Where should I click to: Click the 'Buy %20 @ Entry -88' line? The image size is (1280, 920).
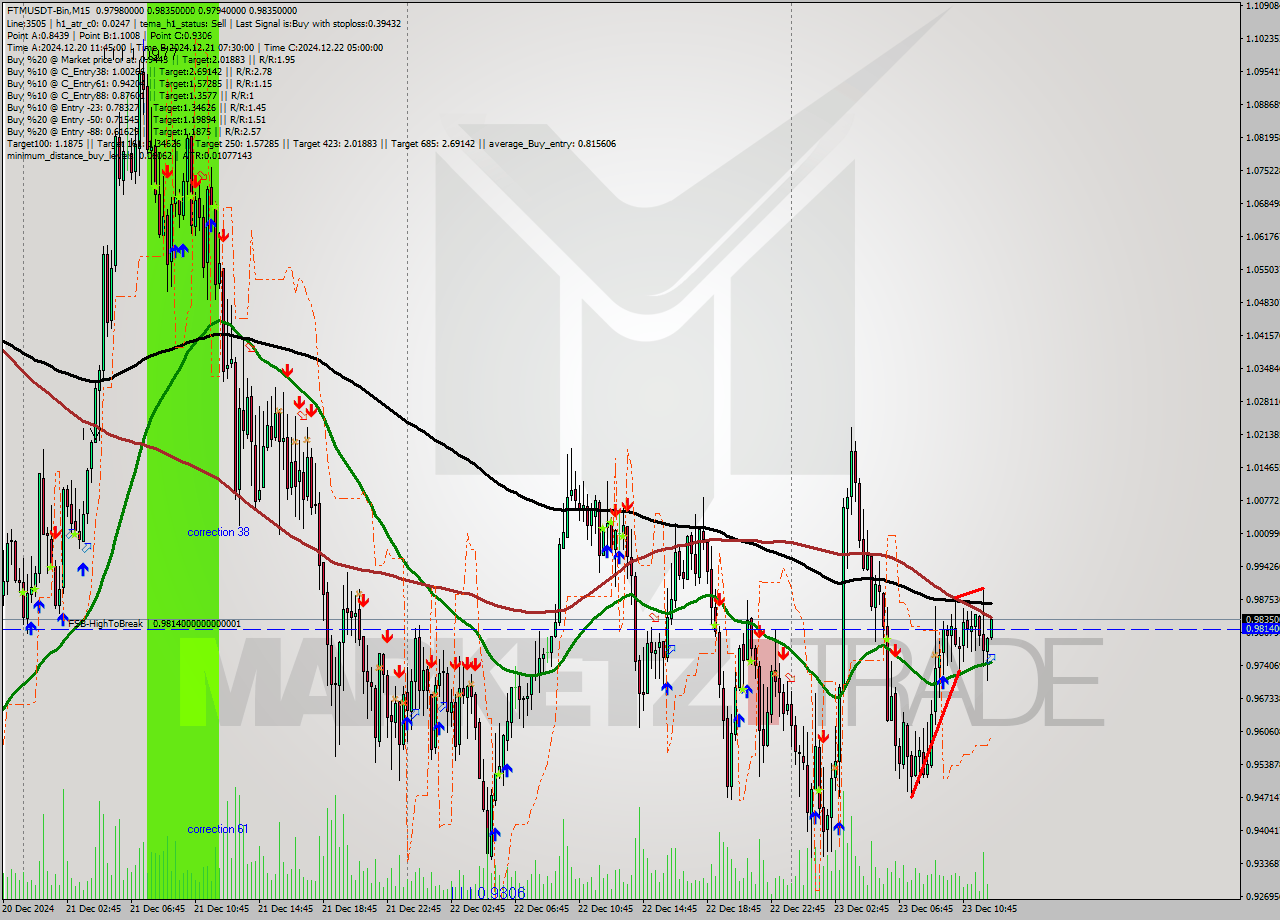134,131
